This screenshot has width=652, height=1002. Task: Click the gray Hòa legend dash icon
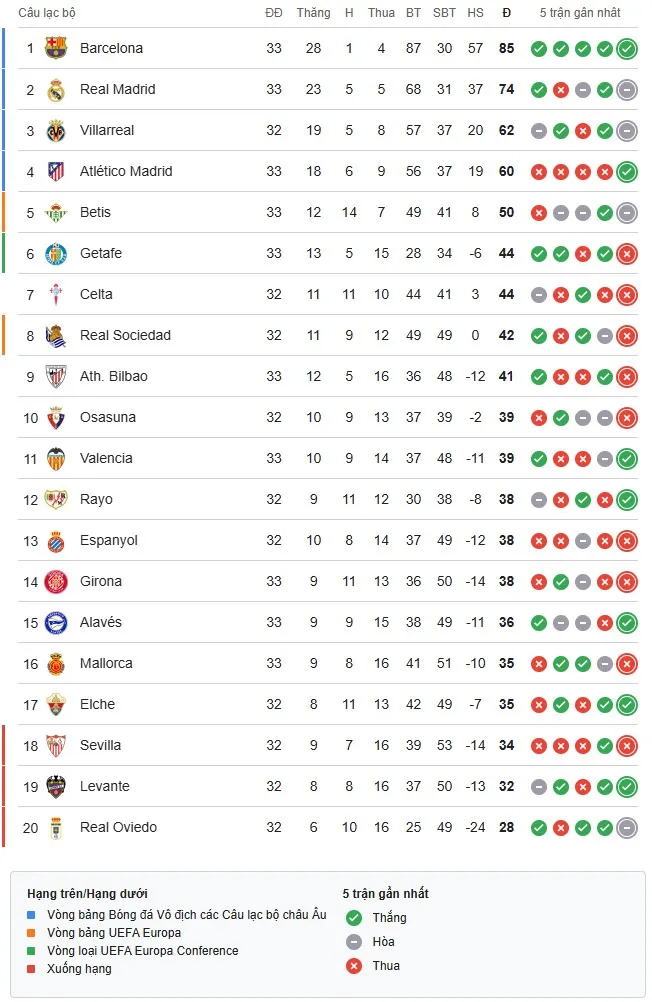point(352,941)
